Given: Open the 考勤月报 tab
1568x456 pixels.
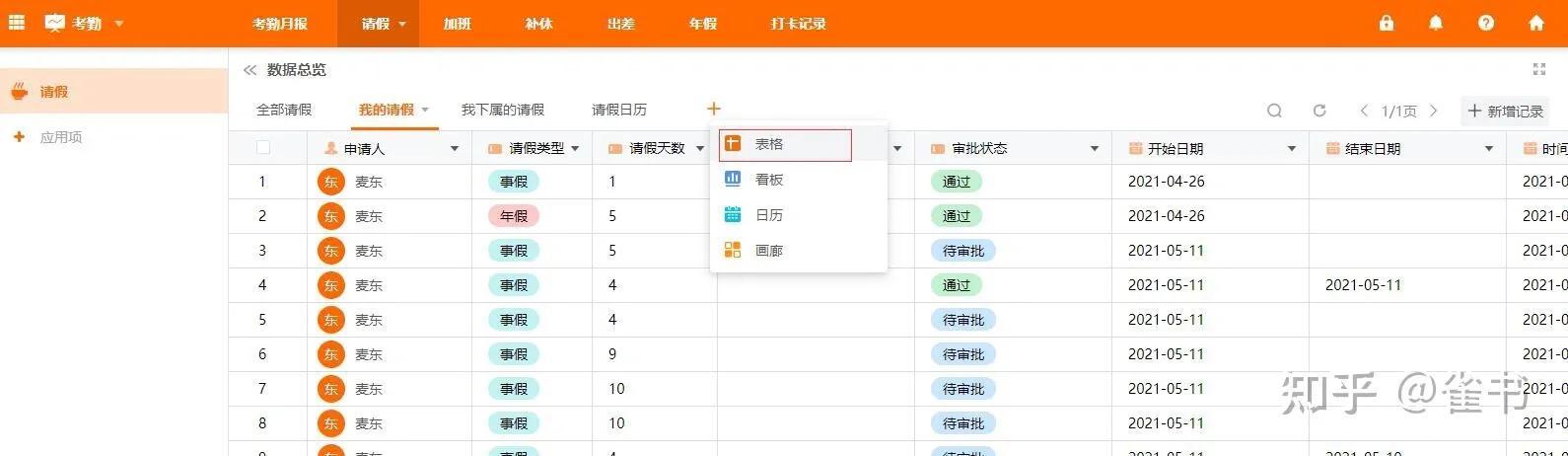Looking at the screenshot, I should (280, 24).
